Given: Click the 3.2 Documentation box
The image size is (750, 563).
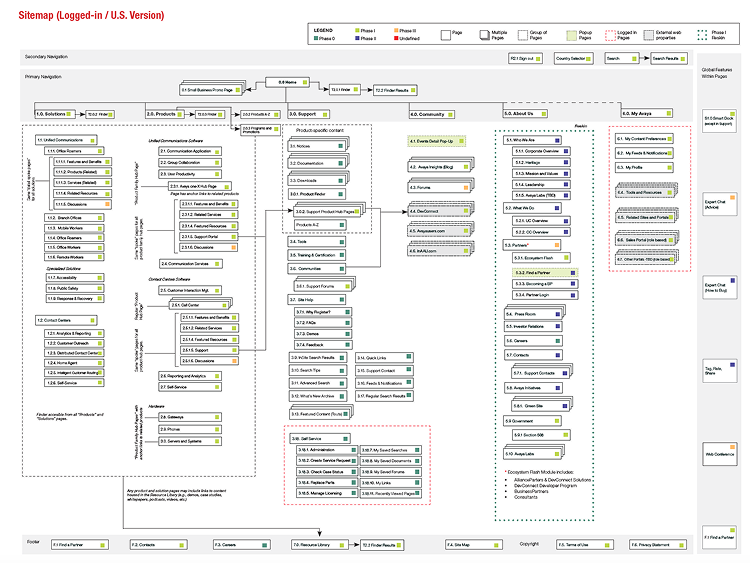Looking at the screenshot, I should [317, 163].
